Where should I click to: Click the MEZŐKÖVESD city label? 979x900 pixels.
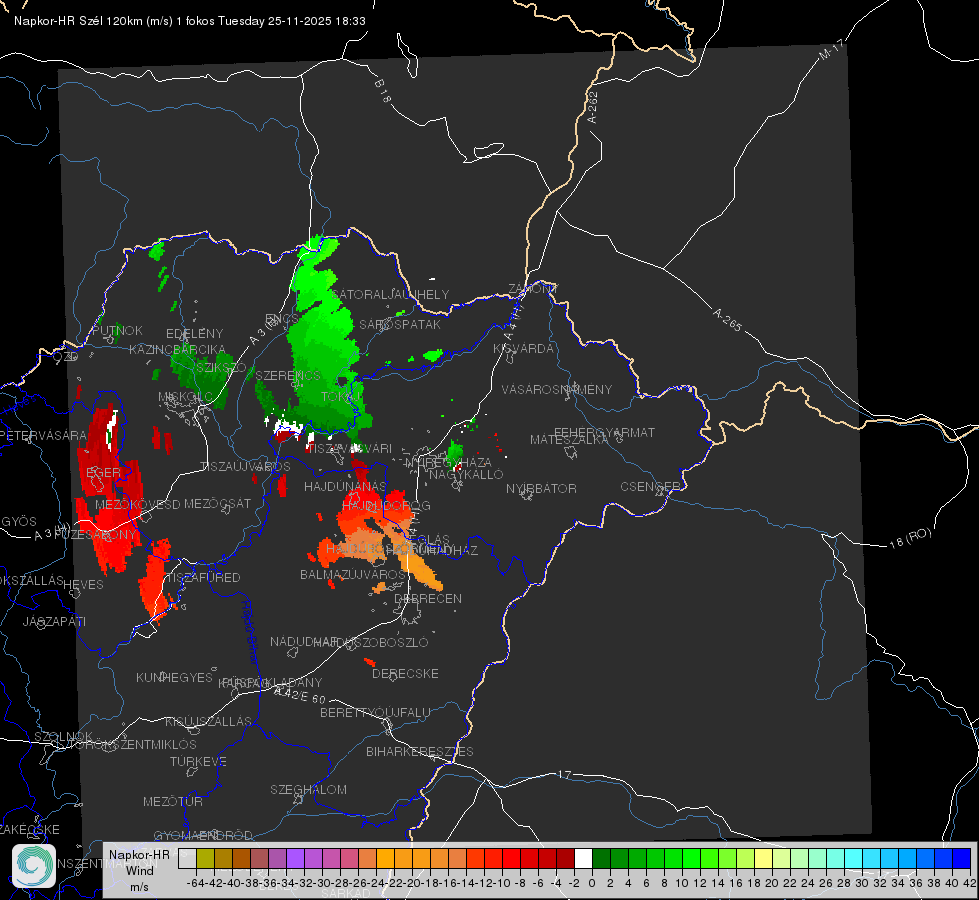pos(138,505)
